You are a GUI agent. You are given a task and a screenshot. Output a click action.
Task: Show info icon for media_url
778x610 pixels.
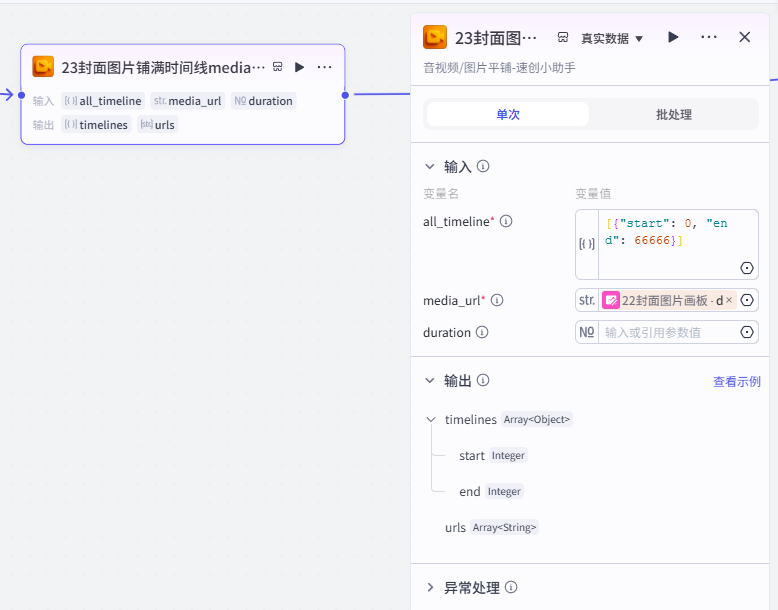click(497, 300)
